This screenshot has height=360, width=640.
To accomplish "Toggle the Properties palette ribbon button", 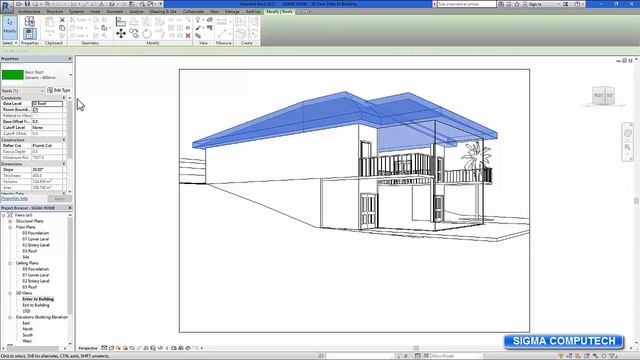I will coord(29,33).
